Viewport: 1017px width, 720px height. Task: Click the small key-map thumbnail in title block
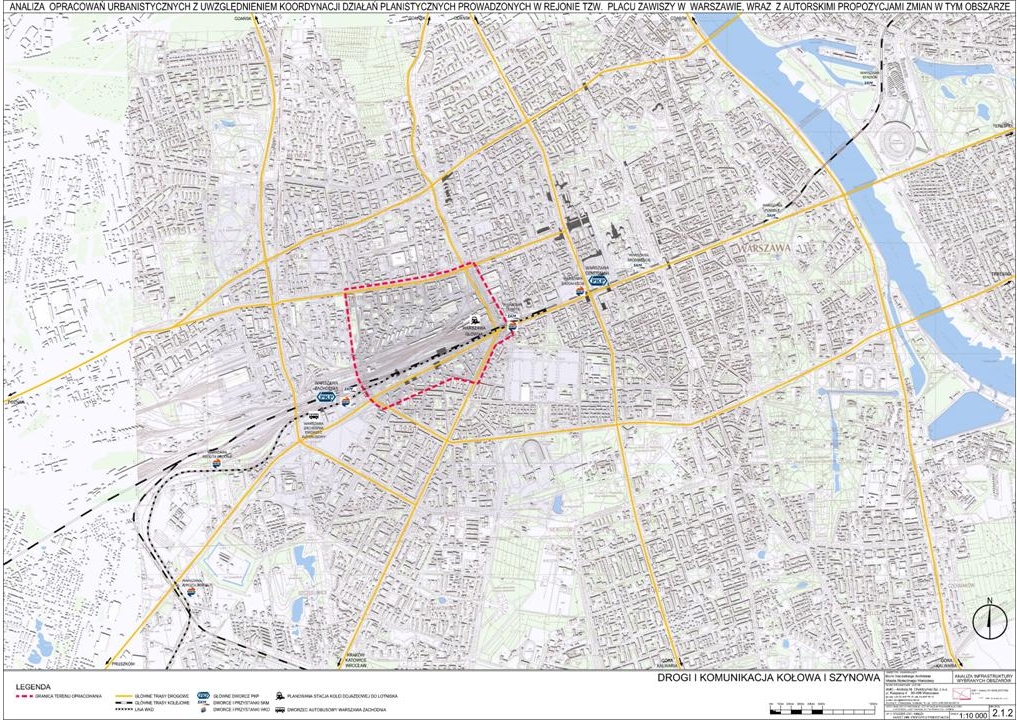pos(962,693)
